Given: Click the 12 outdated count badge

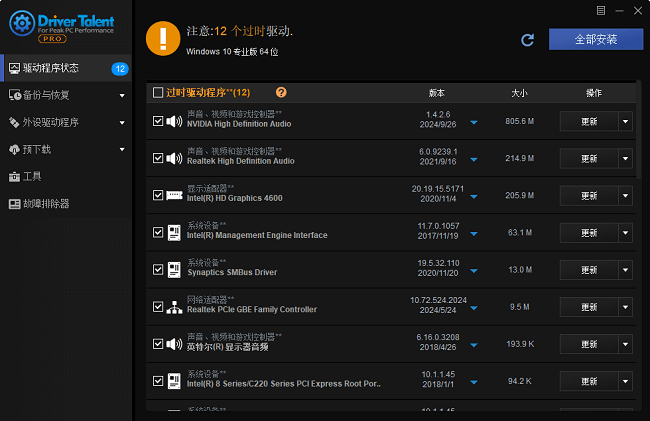Looking at the screenshot, I should click(x=120, y=69).
